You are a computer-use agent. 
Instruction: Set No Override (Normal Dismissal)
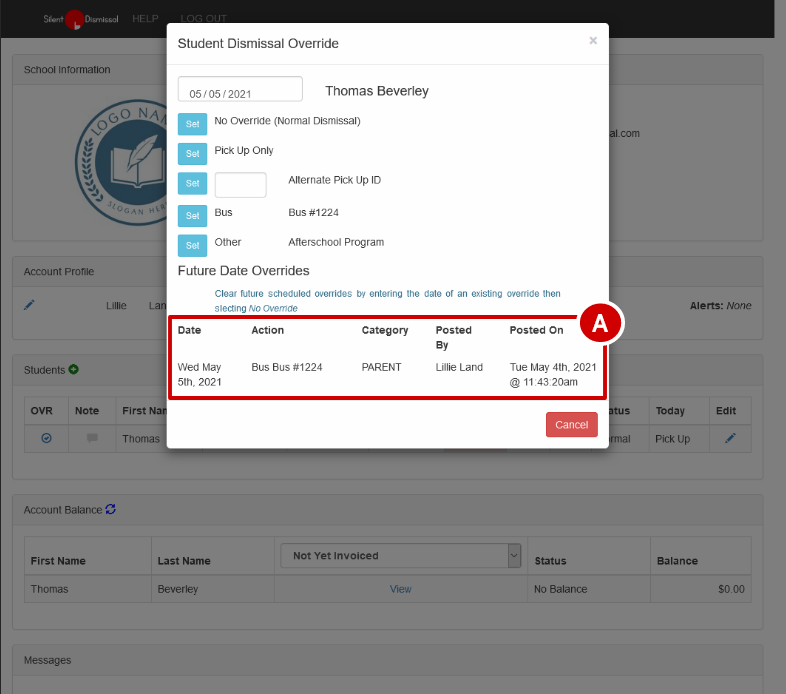point(192,124)
